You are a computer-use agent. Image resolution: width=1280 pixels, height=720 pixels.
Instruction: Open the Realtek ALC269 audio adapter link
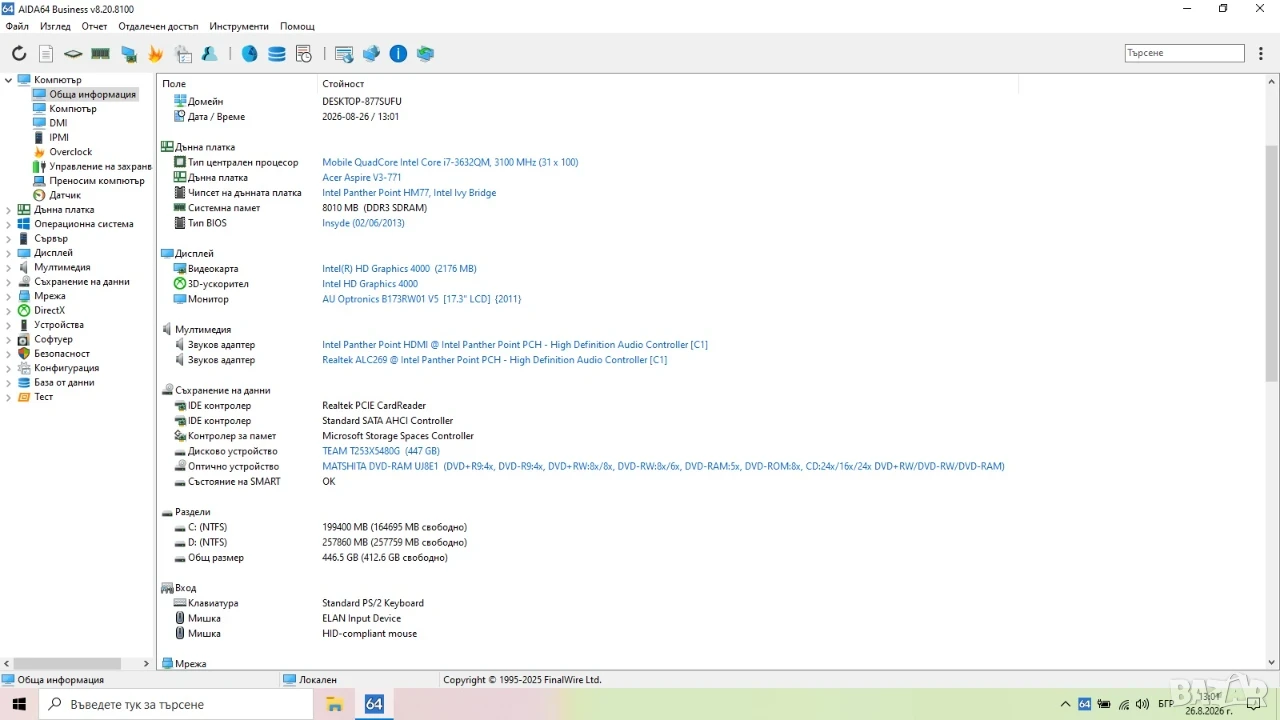coord(494,360)
